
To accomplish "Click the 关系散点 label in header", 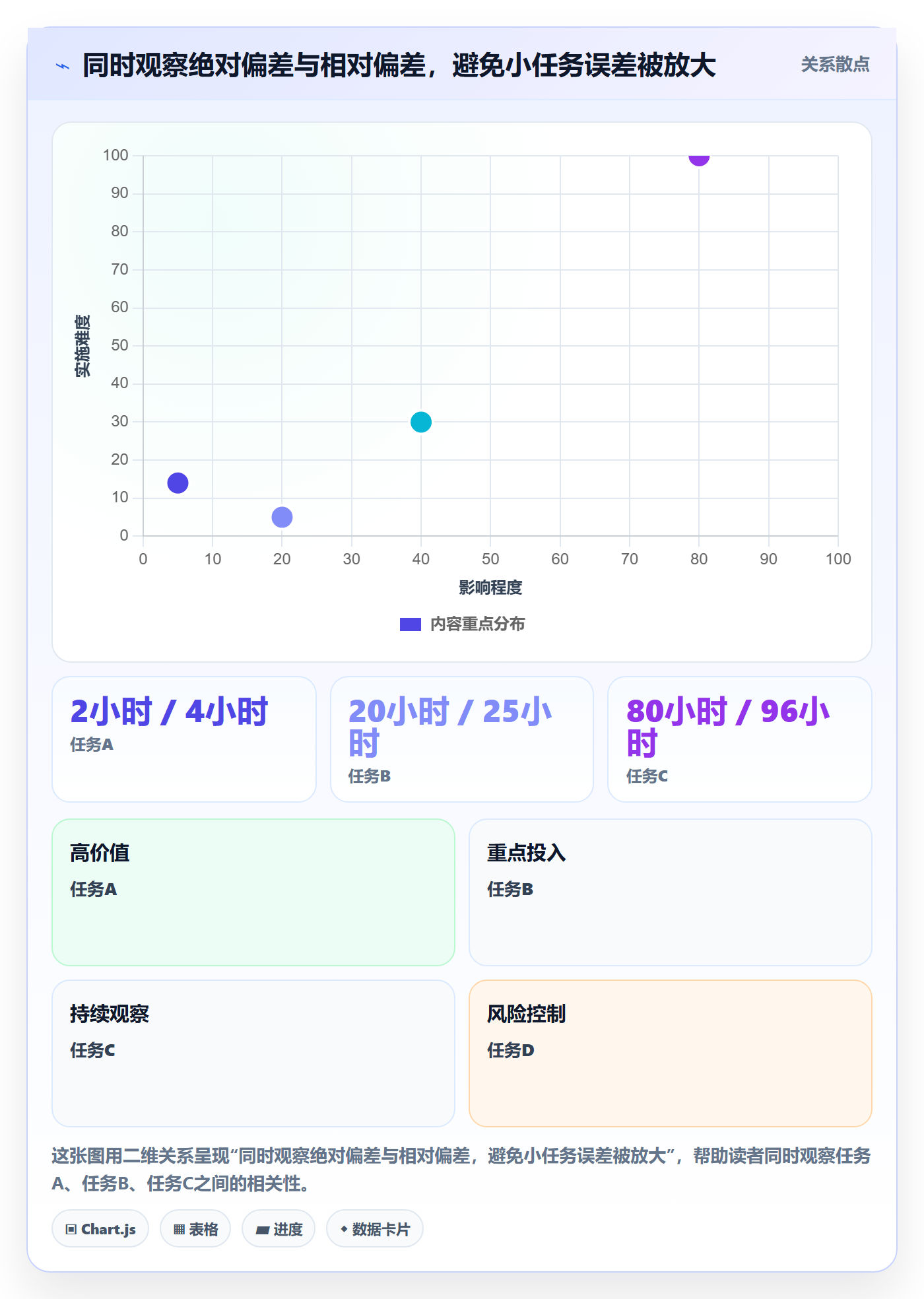I will point(835,65).
